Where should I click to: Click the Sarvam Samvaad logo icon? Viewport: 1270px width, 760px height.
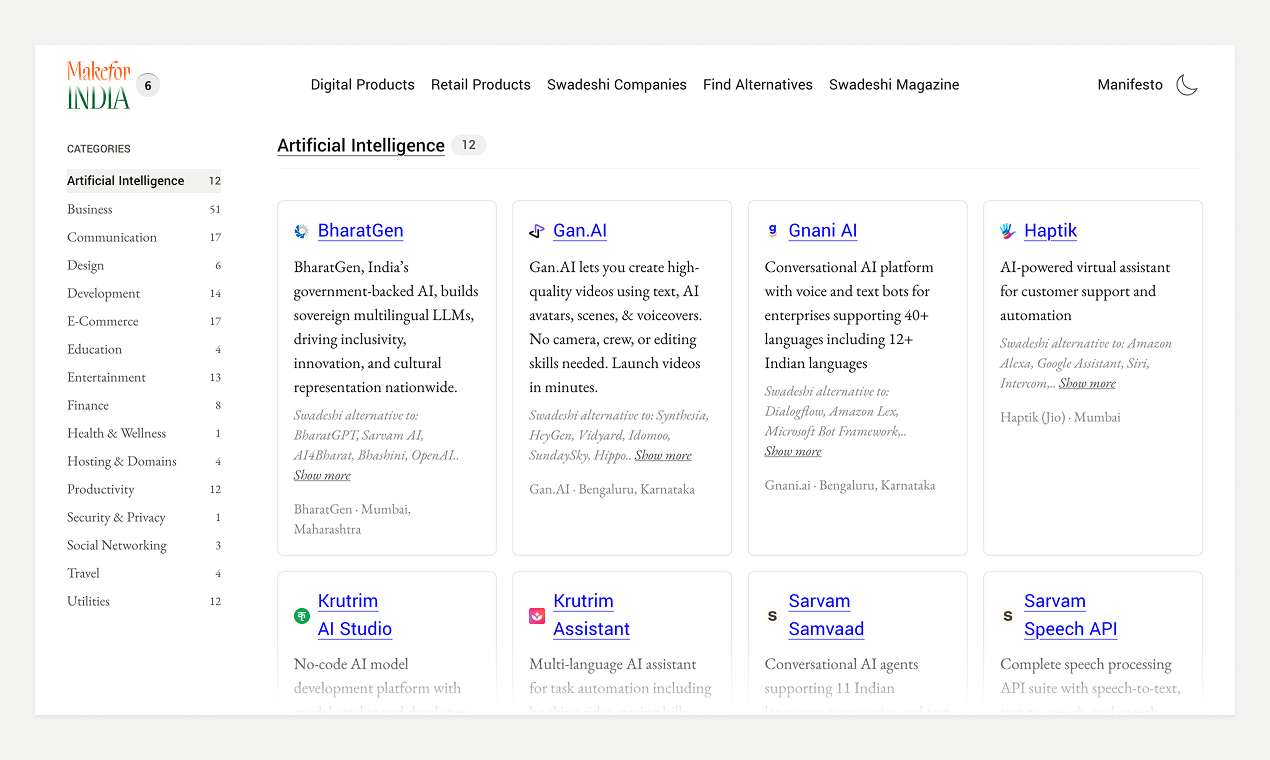772,616
